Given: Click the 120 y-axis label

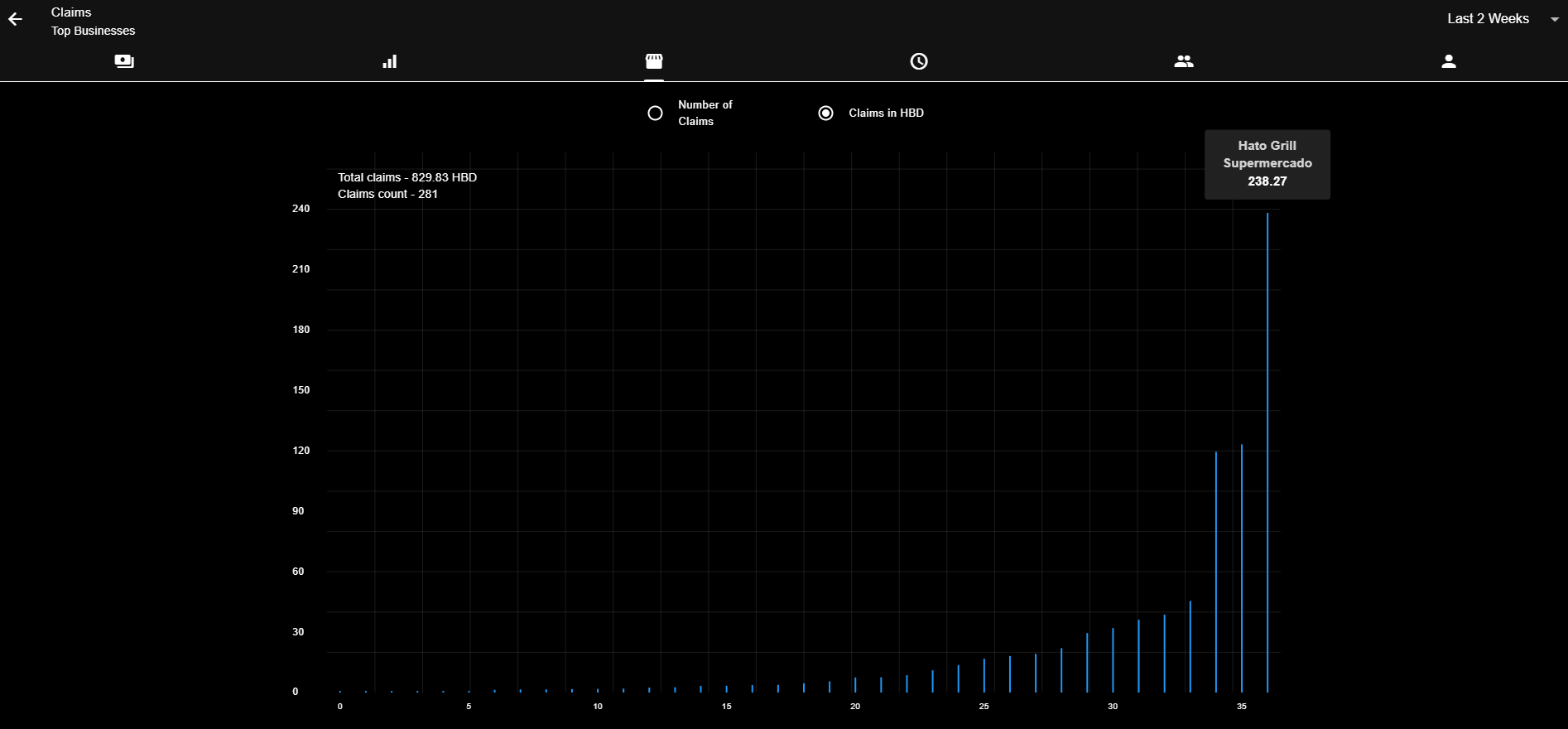Looking at the screenshot, I should coord(301,451).
